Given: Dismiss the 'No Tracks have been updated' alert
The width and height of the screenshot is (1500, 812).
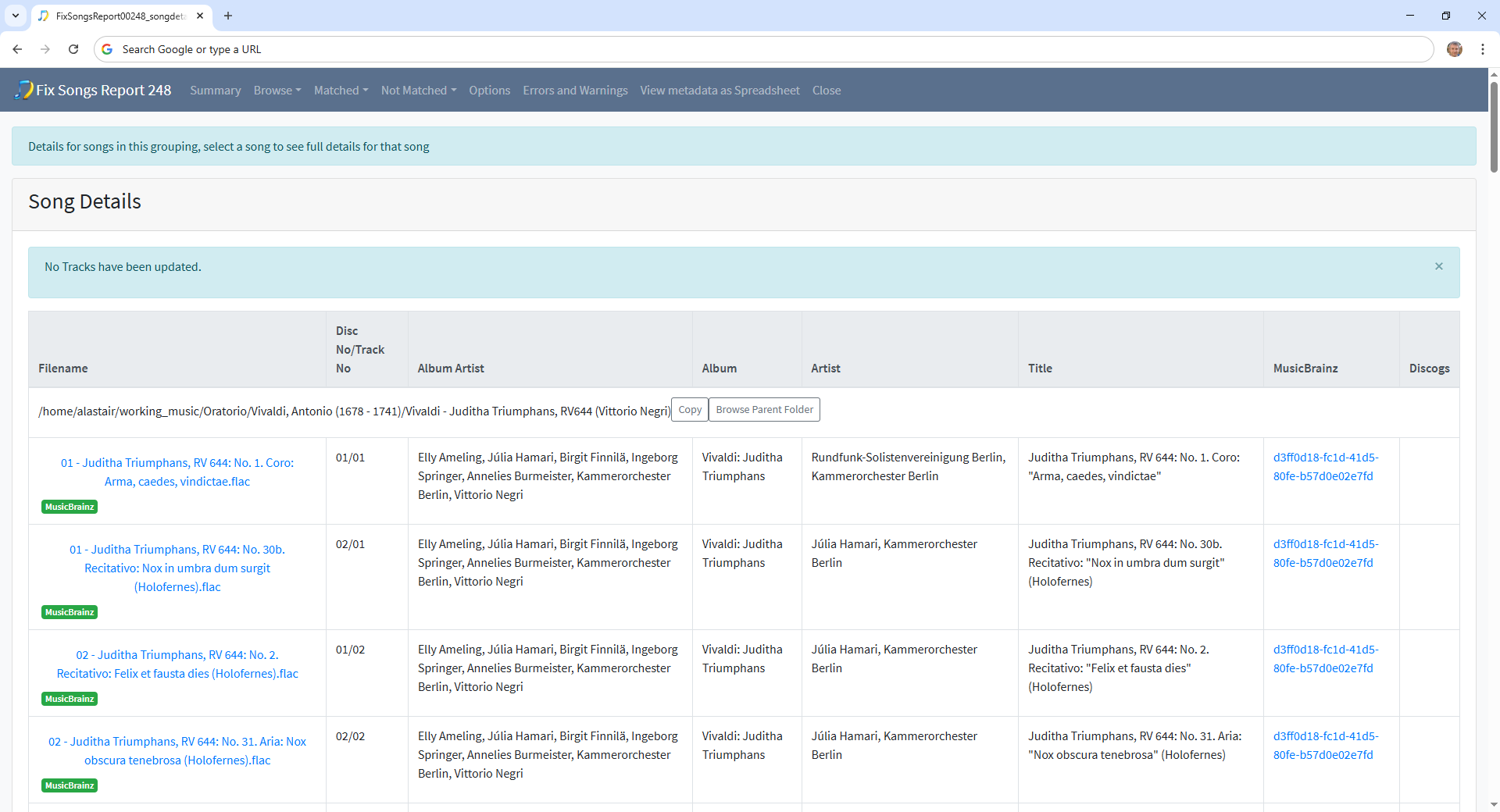Looking at the screenshot, I should click(1438, 267).
